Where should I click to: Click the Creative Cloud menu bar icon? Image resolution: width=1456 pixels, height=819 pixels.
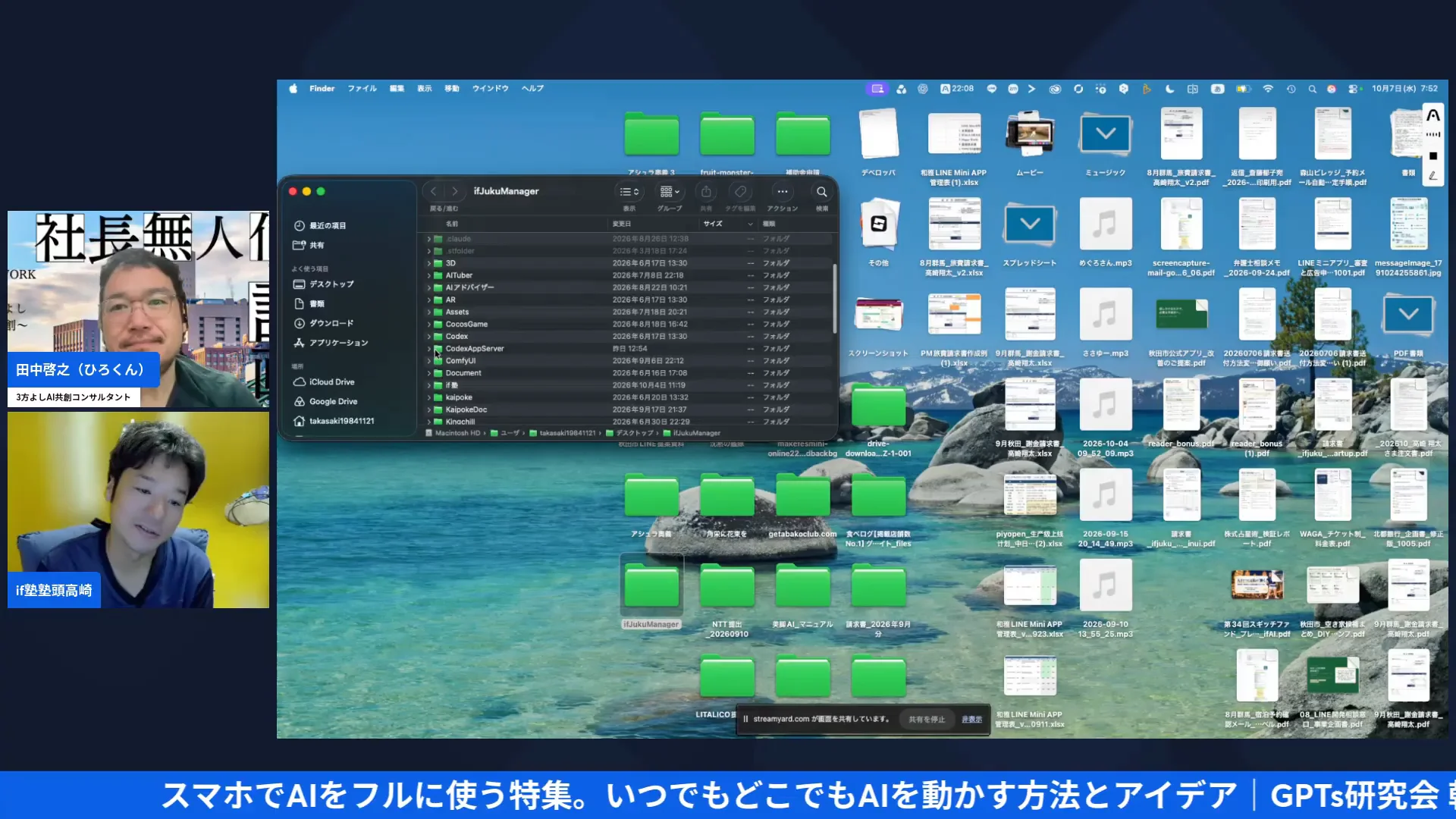click(x=1055, y=89)
